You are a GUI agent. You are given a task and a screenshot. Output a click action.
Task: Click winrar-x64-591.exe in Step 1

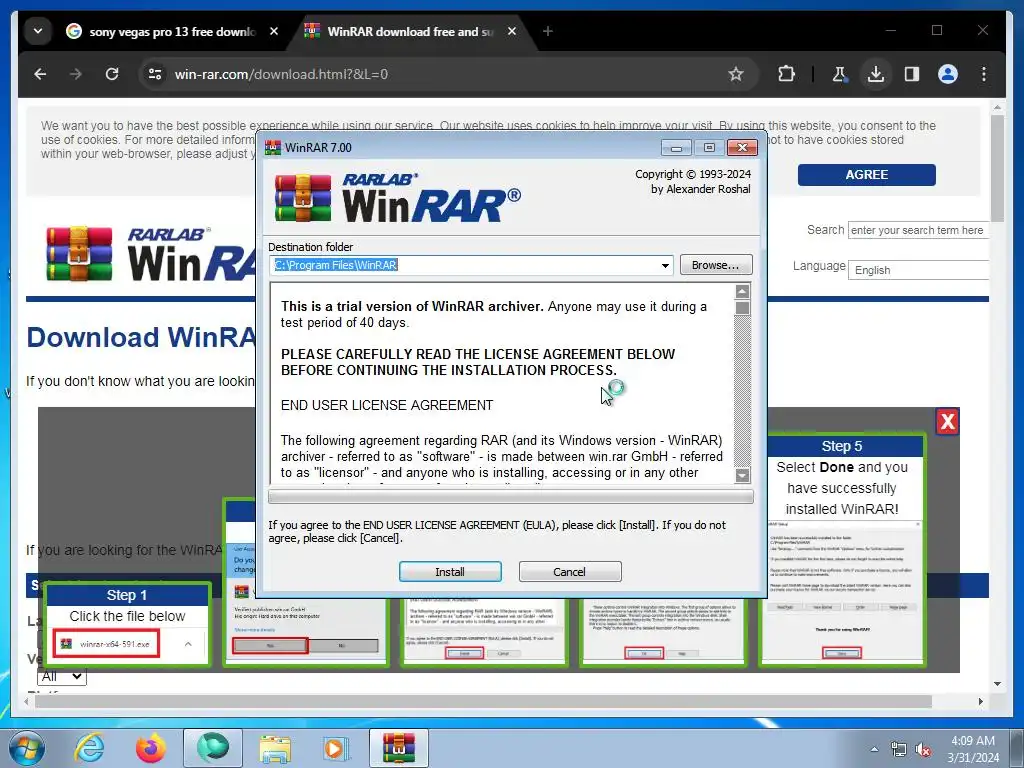point(106,644)
